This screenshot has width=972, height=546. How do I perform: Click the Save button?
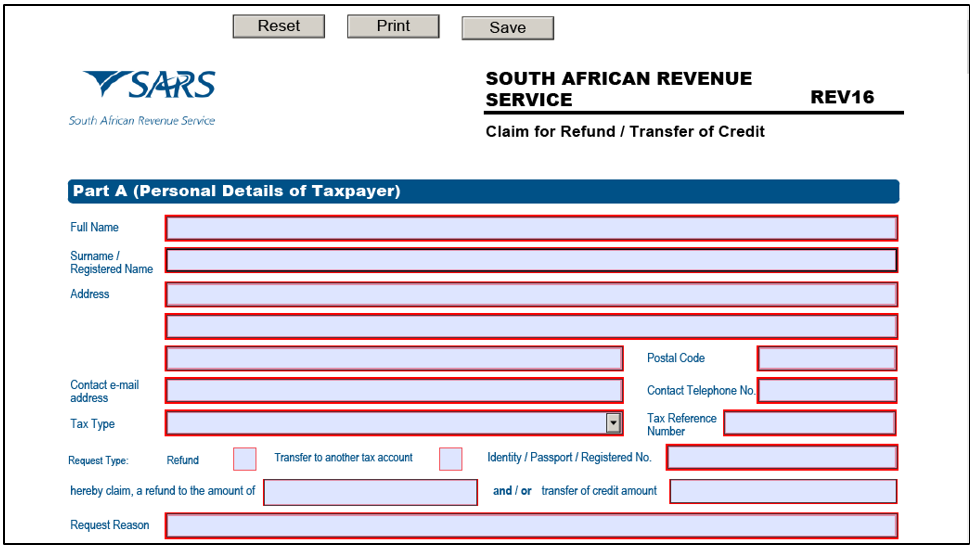pos(507,28)
